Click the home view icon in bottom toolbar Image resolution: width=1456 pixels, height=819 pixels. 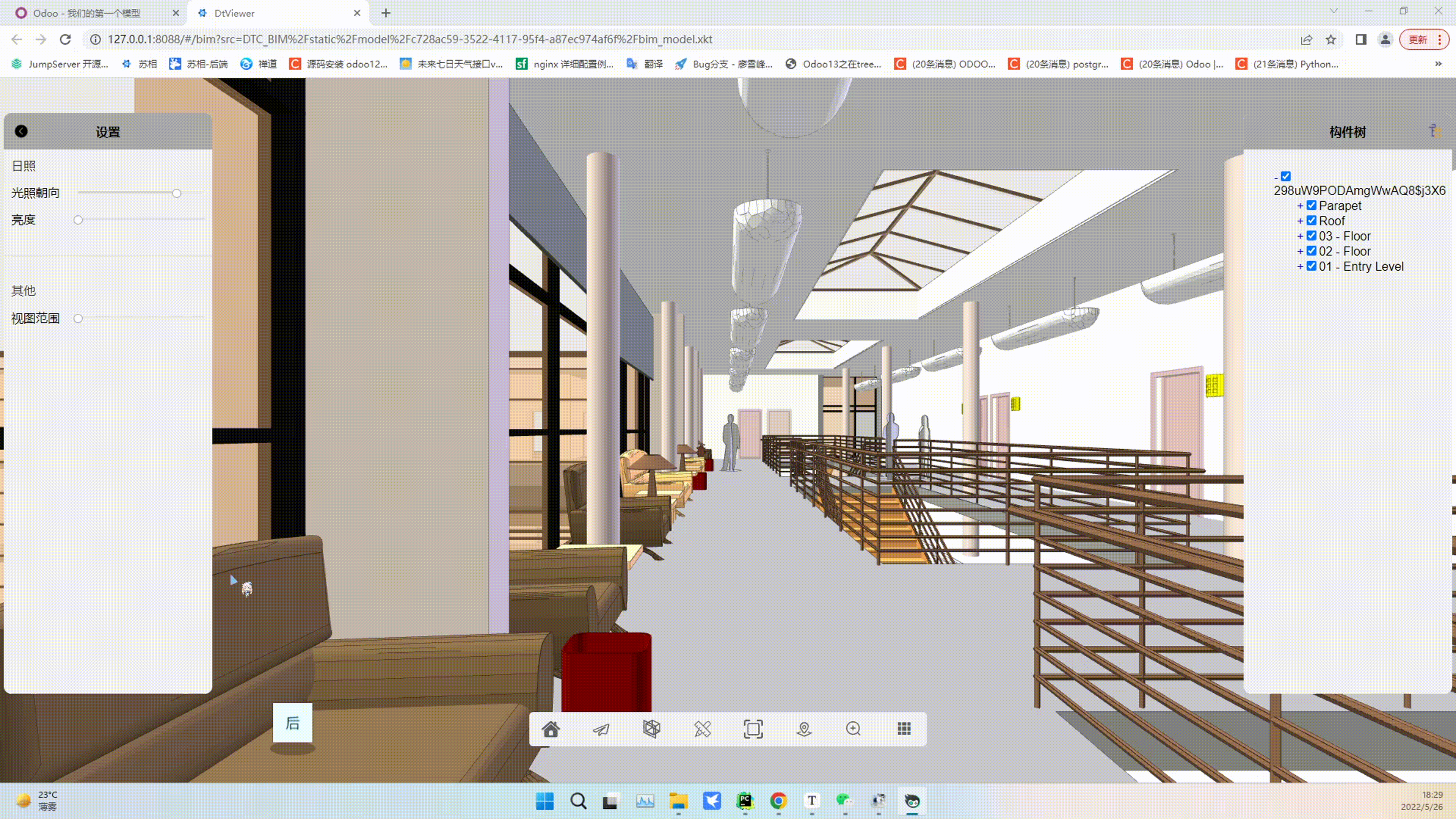[x=551, y=729]
